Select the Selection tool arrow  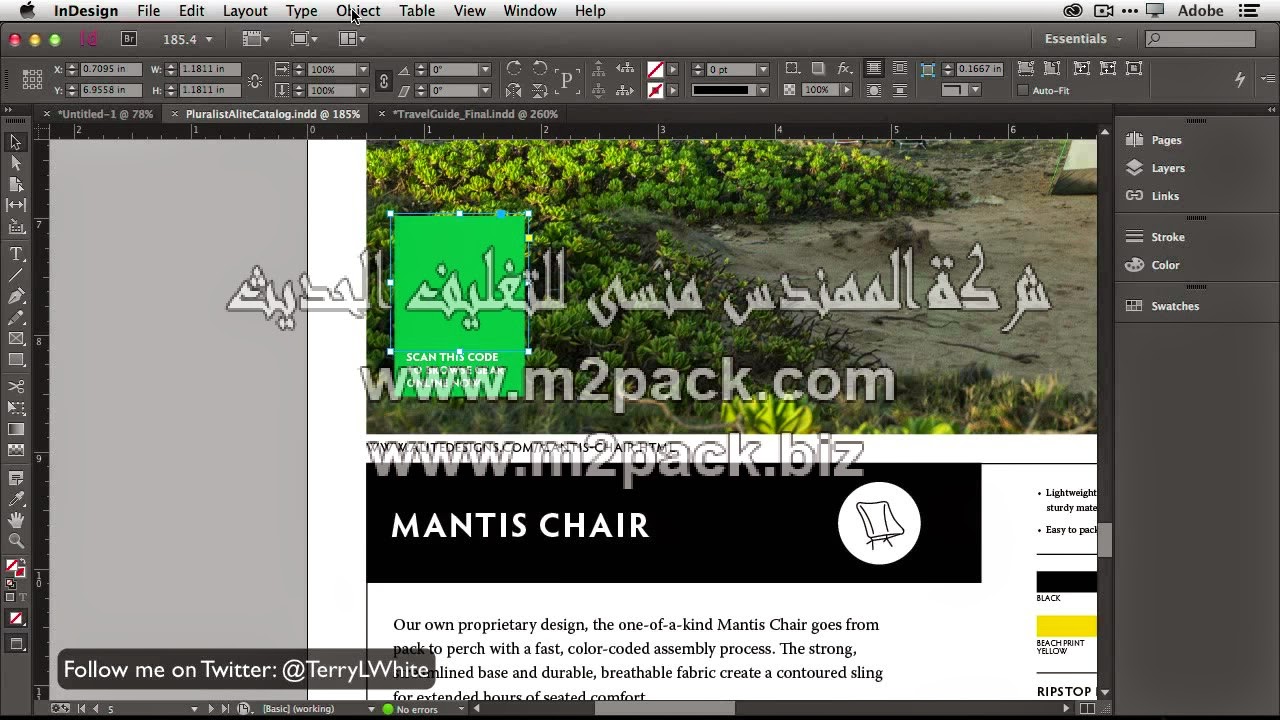(16, 142)
